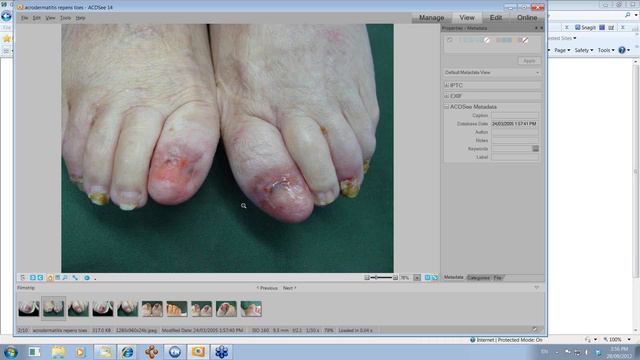Viewport: 640px width, 360px height.
Task: Click the zoom in icon beside slider
Action: pyautogui.click(x=395, y=278)
